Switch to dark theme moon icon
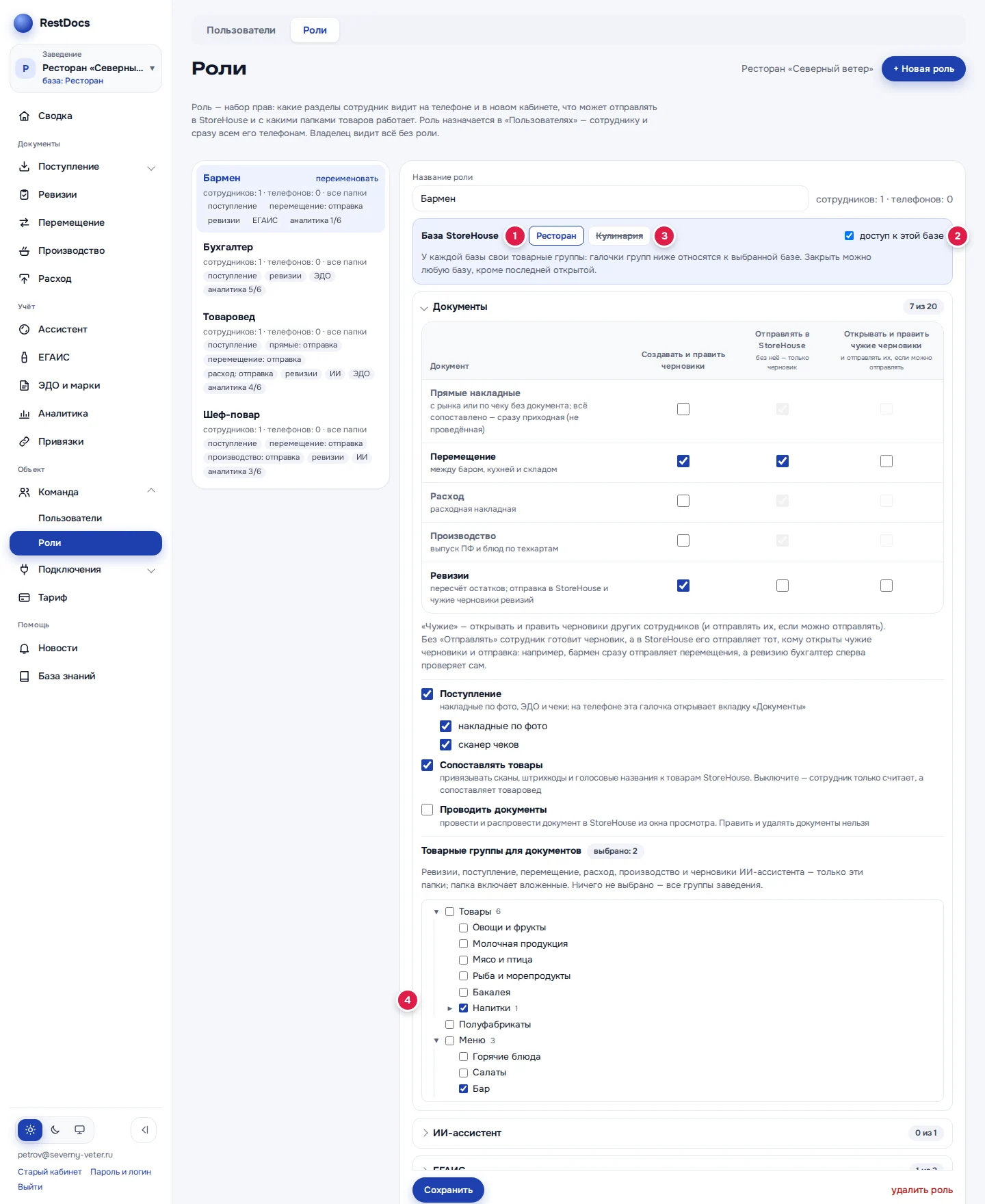This screenshot has height=1204, width=985. tap(55, 1130)
